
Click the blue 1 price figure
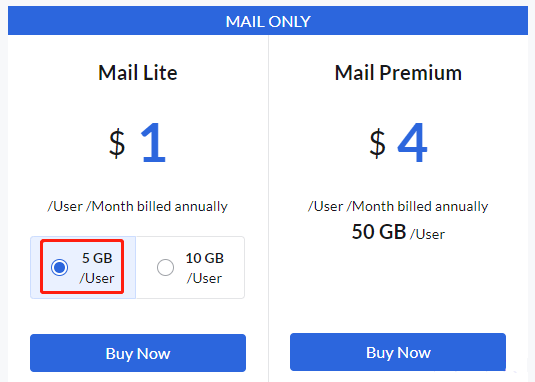153,143
